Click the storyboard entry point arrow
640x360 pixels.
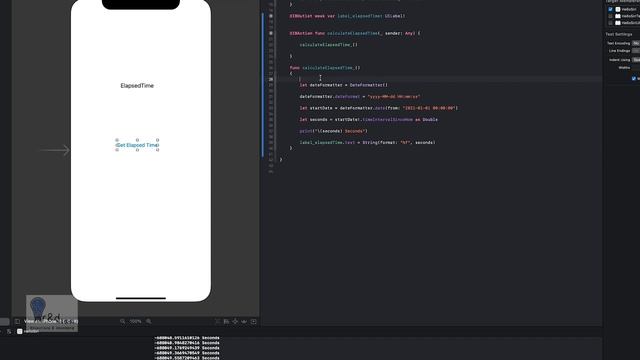(x=55, y=150)
